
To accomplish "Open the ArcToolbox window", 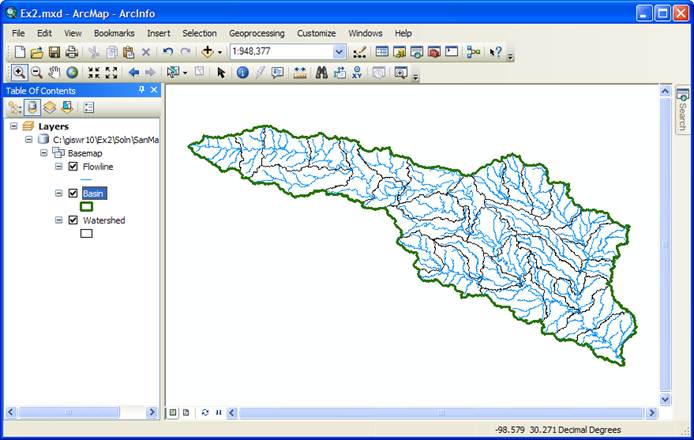I will (434, 52).
